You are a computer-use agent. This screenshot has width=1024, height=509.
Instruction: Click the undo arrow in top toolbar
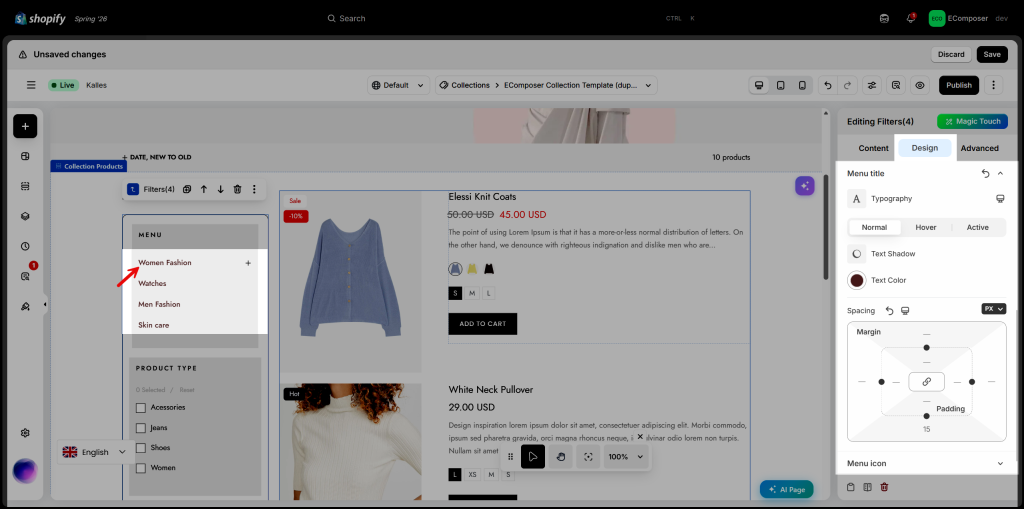[x=828, y=85]
